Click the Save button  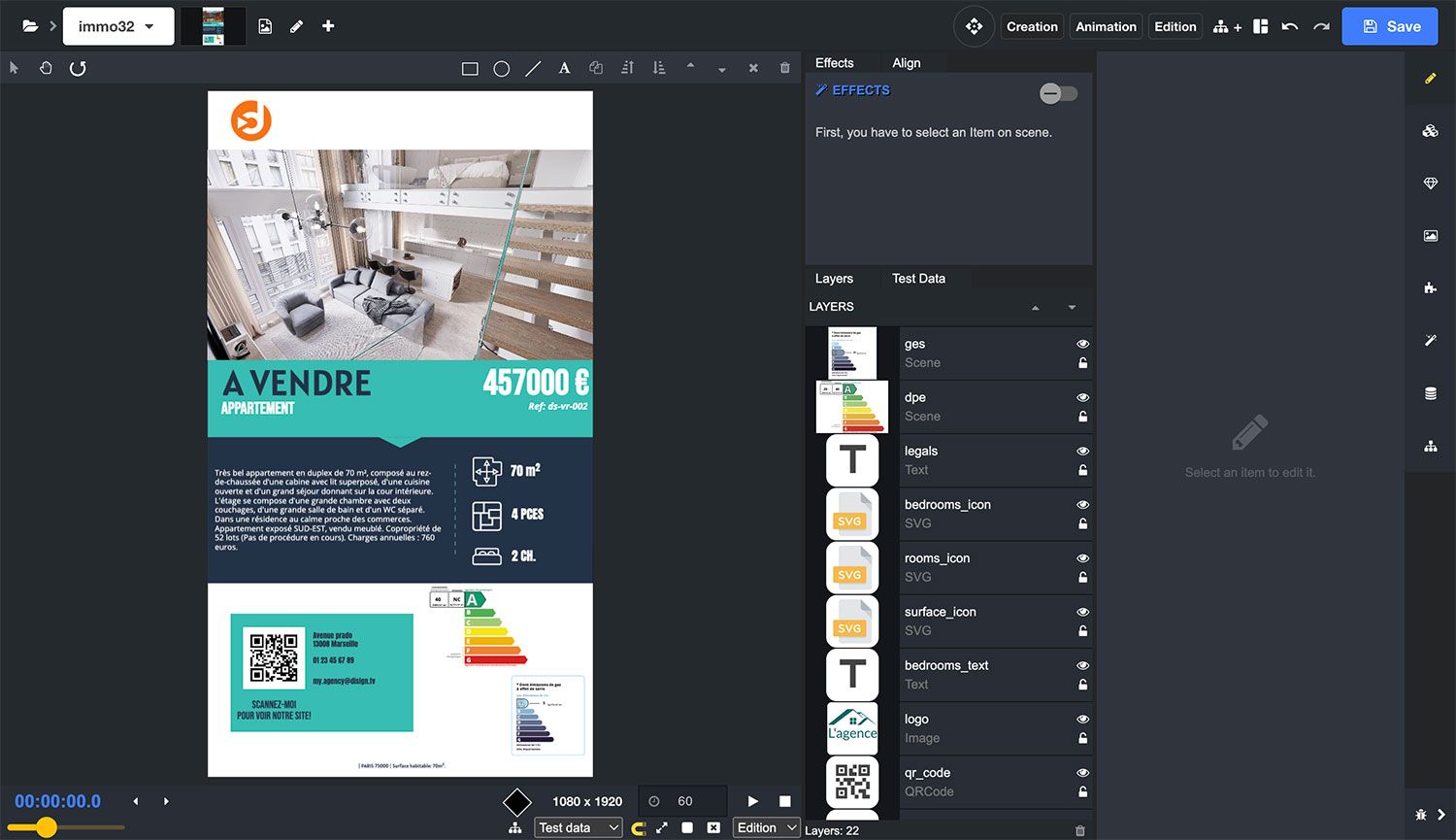(x=1390, y=26)
